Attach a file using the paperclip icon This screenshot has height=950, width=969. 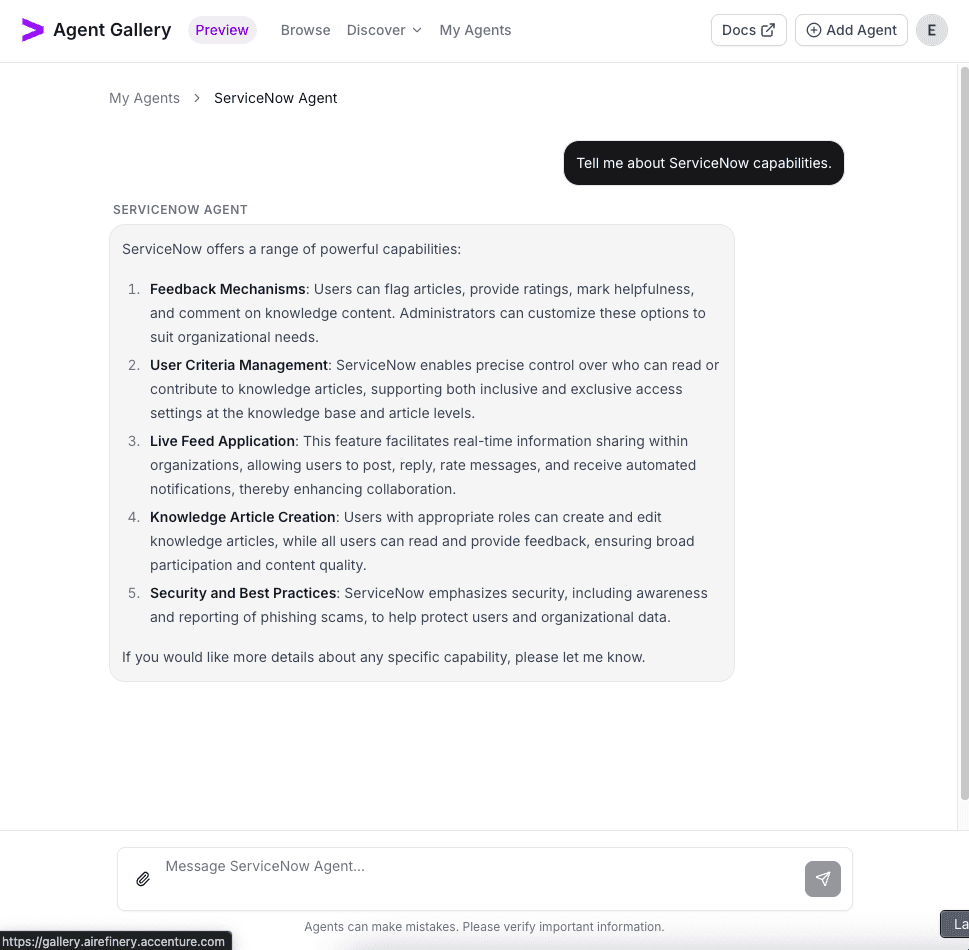pos(143,879)
